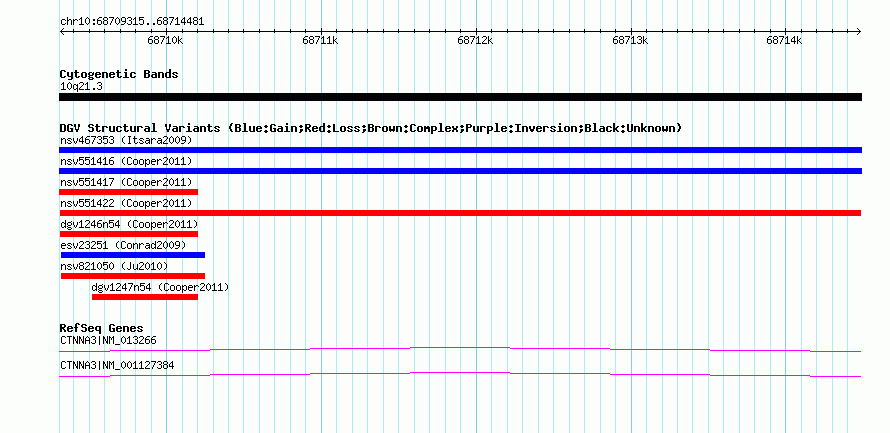Viewport: 890px width, 433px height.
Task: Open the nsv821050 (Ju2010) label
Action: 114,266
